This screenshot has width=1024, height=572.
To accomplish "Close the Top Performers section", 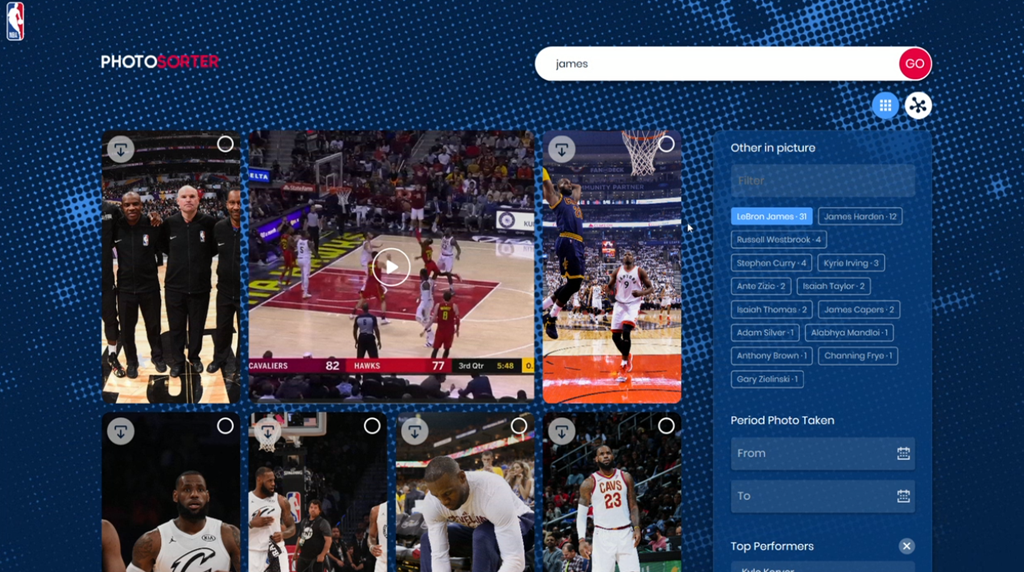I will point(906,547).
